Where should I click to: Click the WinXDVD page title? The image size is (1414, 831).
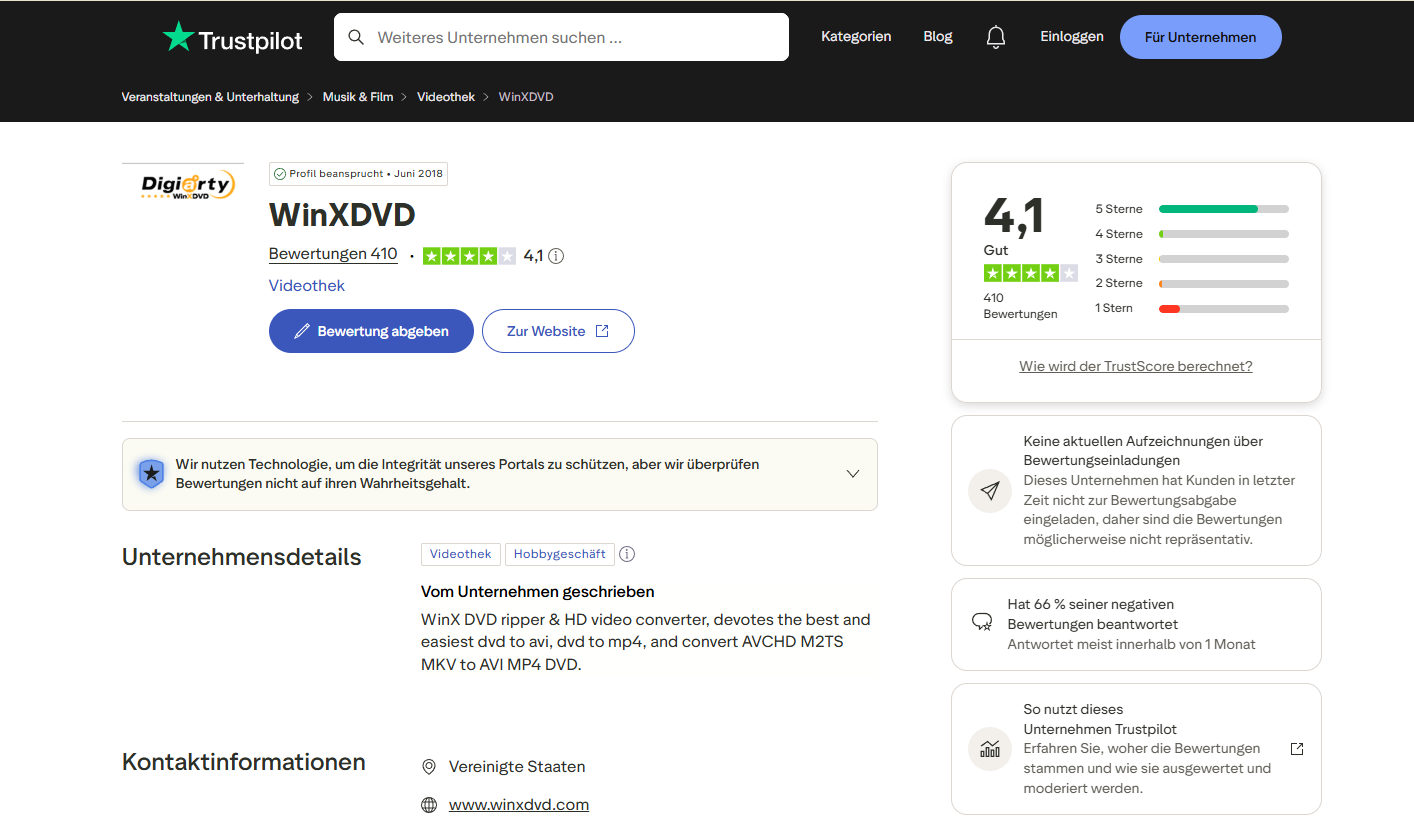coord(342,215)
